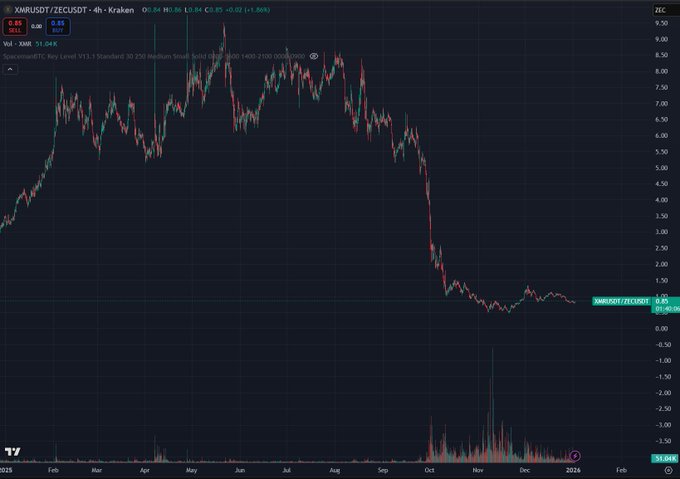
Task: Click the blue 0.85 BUY button
Action: [x=58, y=26]
